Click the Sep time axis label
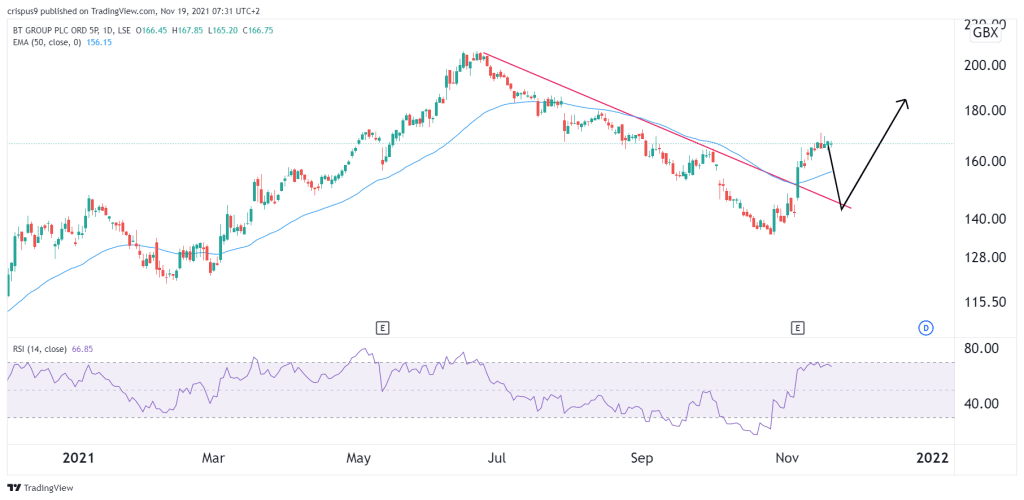The width and height of the screenshot is (1024, 500). click(x=642, y=458)
